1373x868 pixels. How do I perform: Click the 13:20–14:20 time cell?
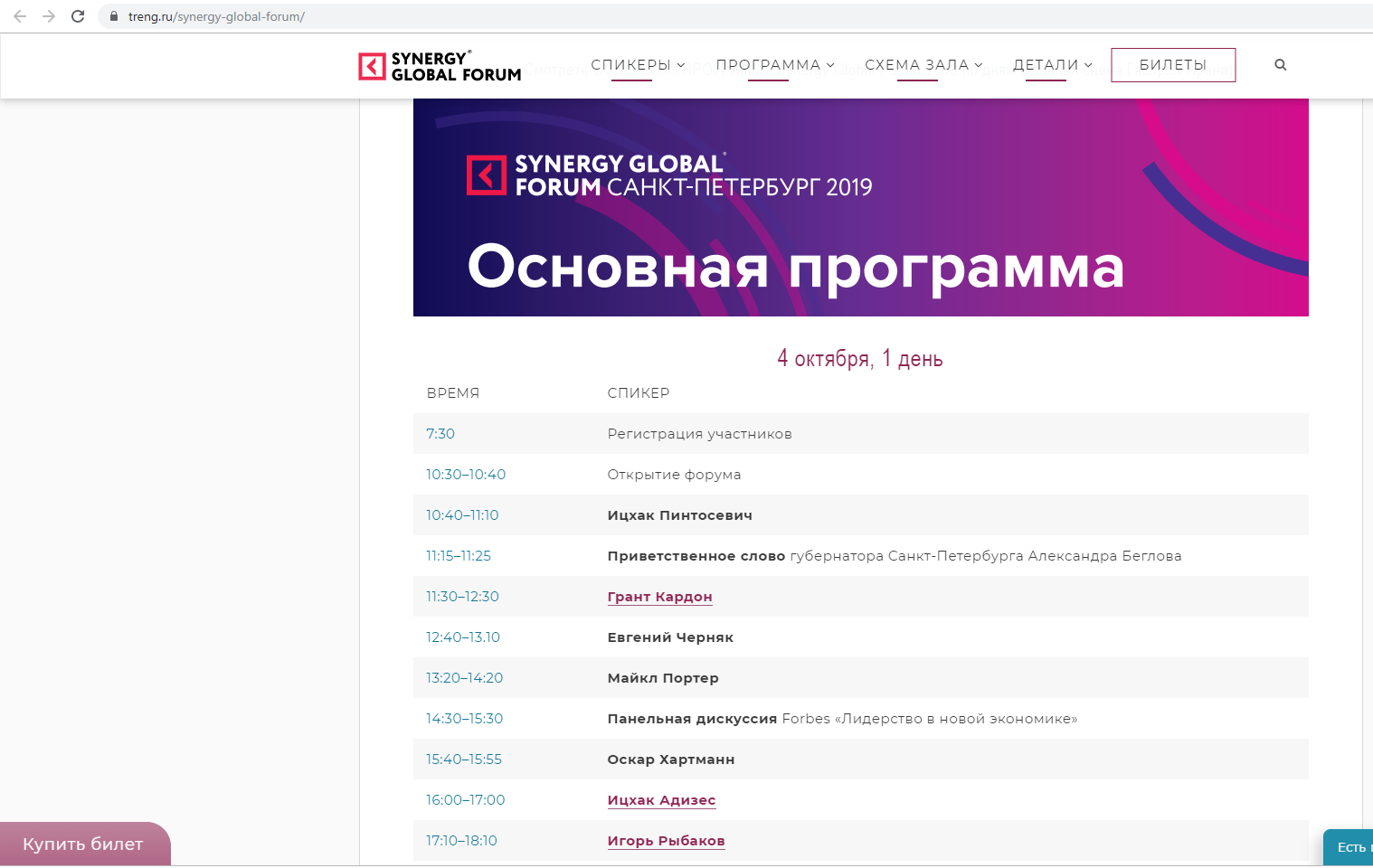click(464, 678)
